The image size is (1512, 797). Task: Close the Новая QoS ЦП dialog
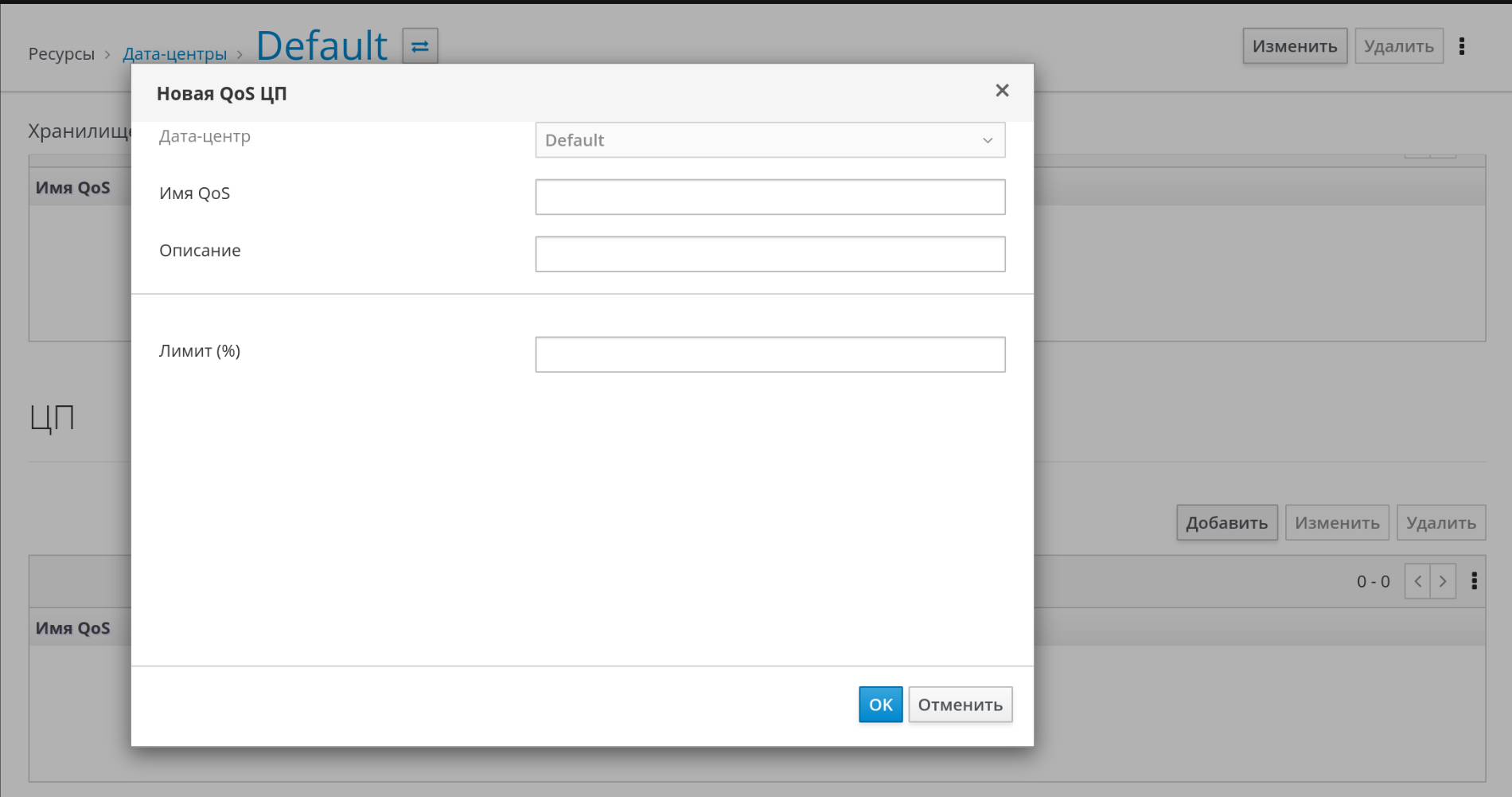pyautogui.click(x=1002, y=91)
